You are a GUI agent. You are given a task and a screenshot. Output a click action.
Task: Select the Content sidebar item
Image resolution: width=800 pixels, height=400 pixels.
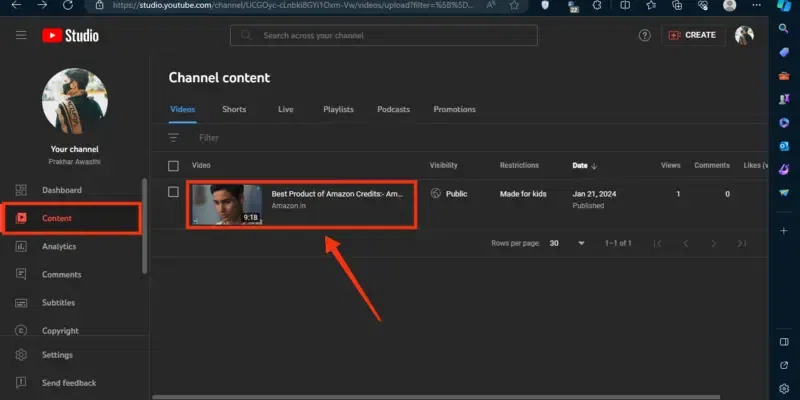pos(71,218)
